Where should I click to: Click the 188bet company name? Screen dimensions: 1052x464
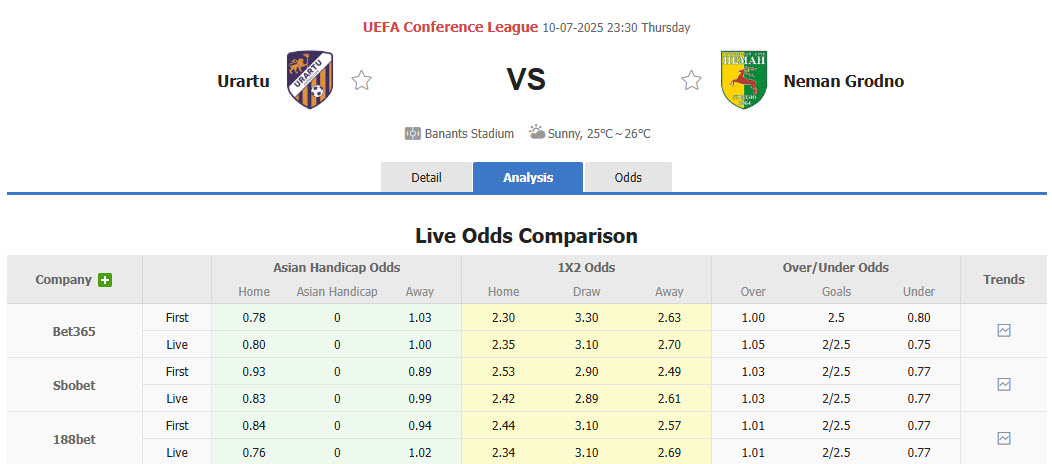[x=74, y=439]
